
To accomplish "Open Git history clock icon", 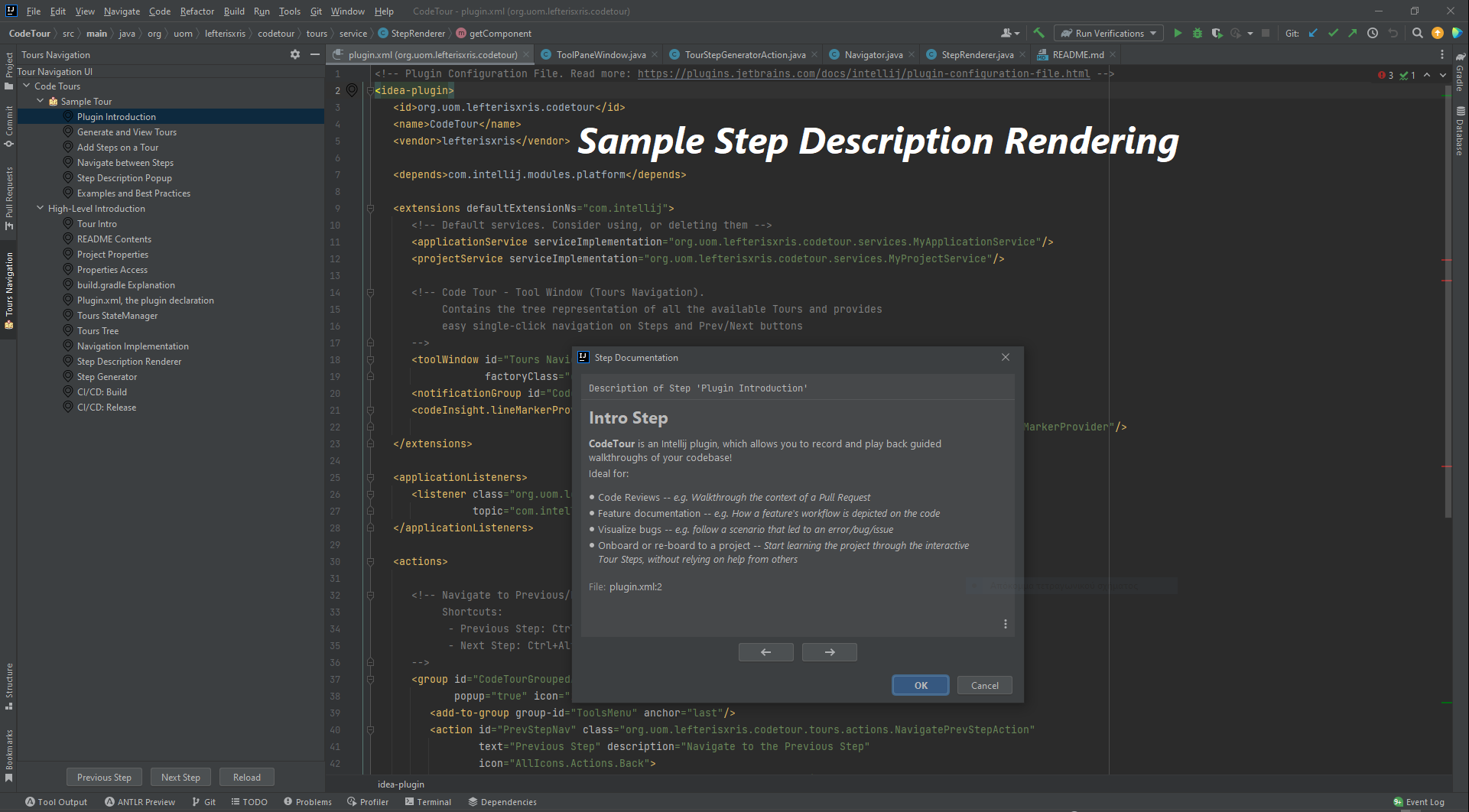I will (x=1373, y=33).
